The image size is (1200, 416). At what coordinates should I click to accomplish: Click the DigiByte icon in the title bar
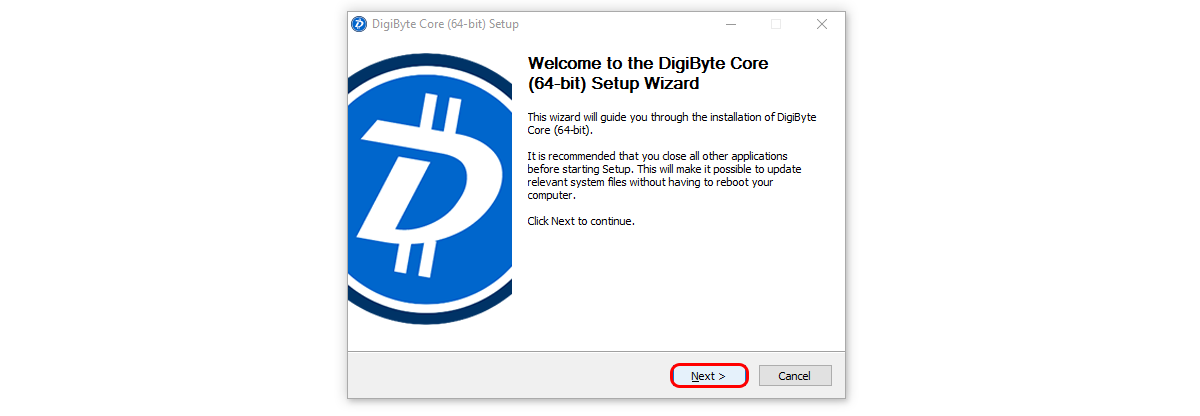[359, 24]
